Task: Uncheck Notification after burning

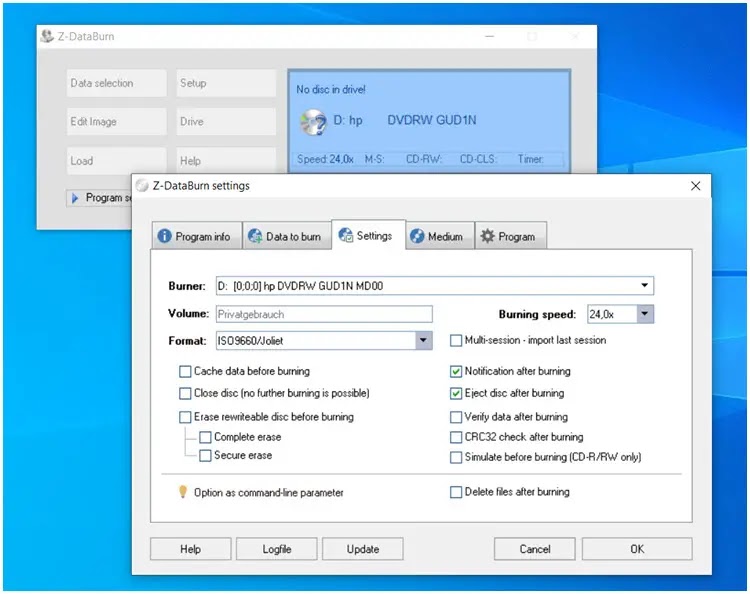Action: 456,372
